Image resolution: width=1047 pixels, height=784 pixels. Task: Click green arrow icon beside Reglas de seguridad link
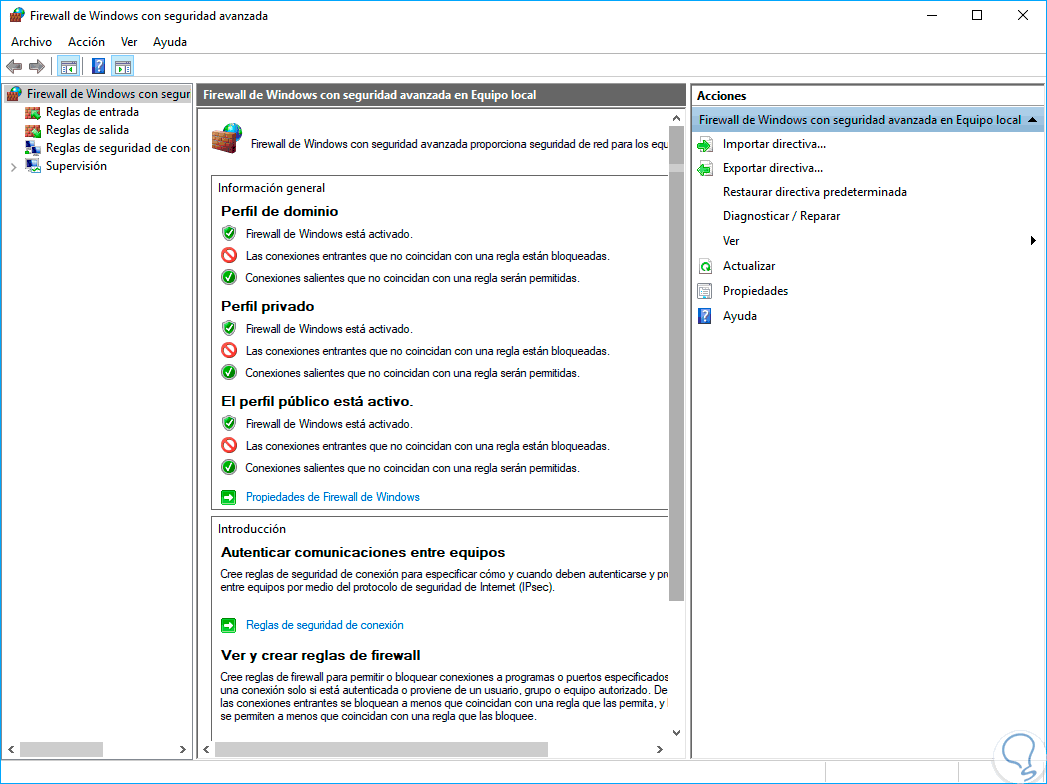pyautogui.click(x=228, y=626)
